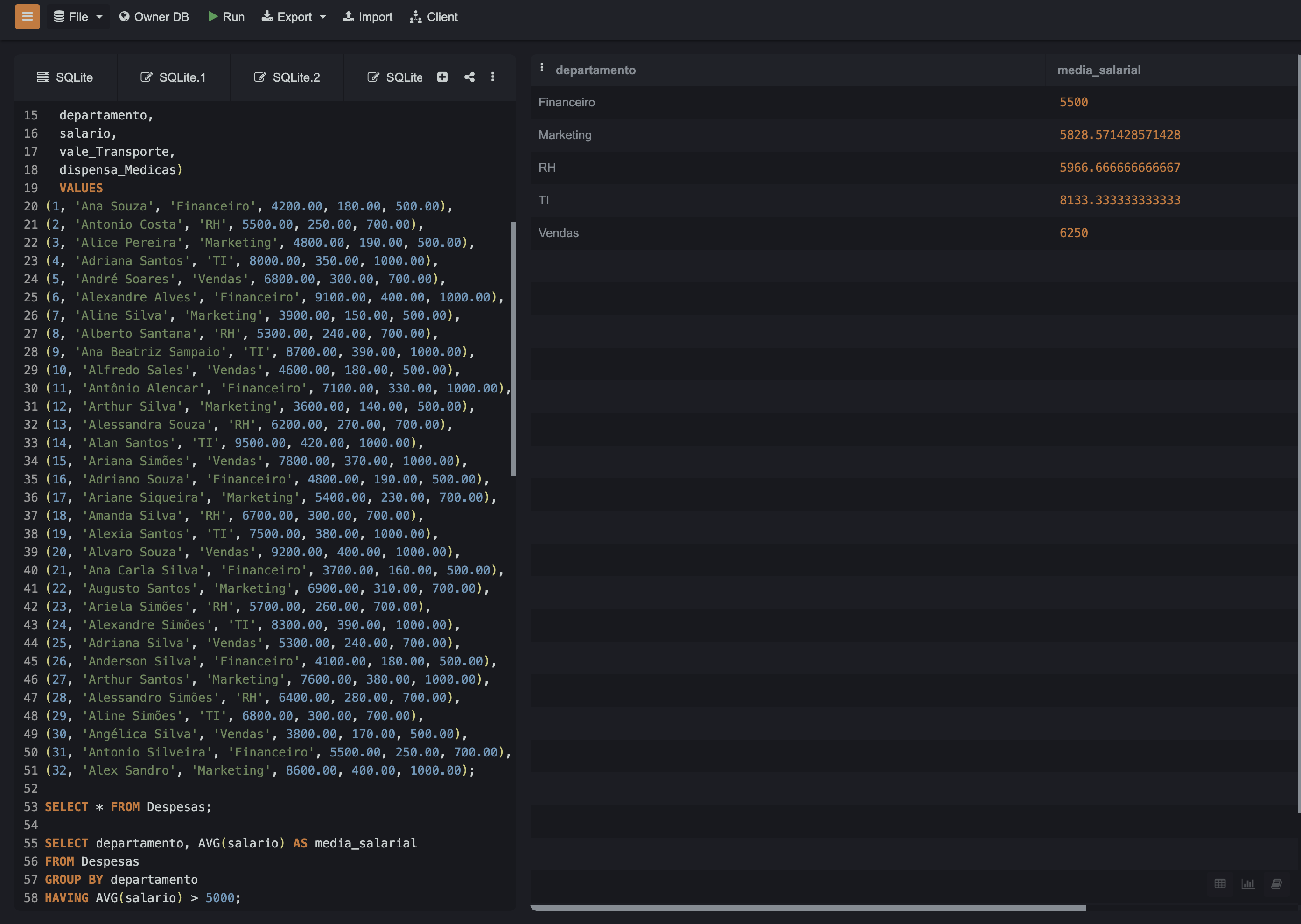The image size is (1301, 924).
Task: Switch to the SQLite.1 tab
Action: [174, 77]
